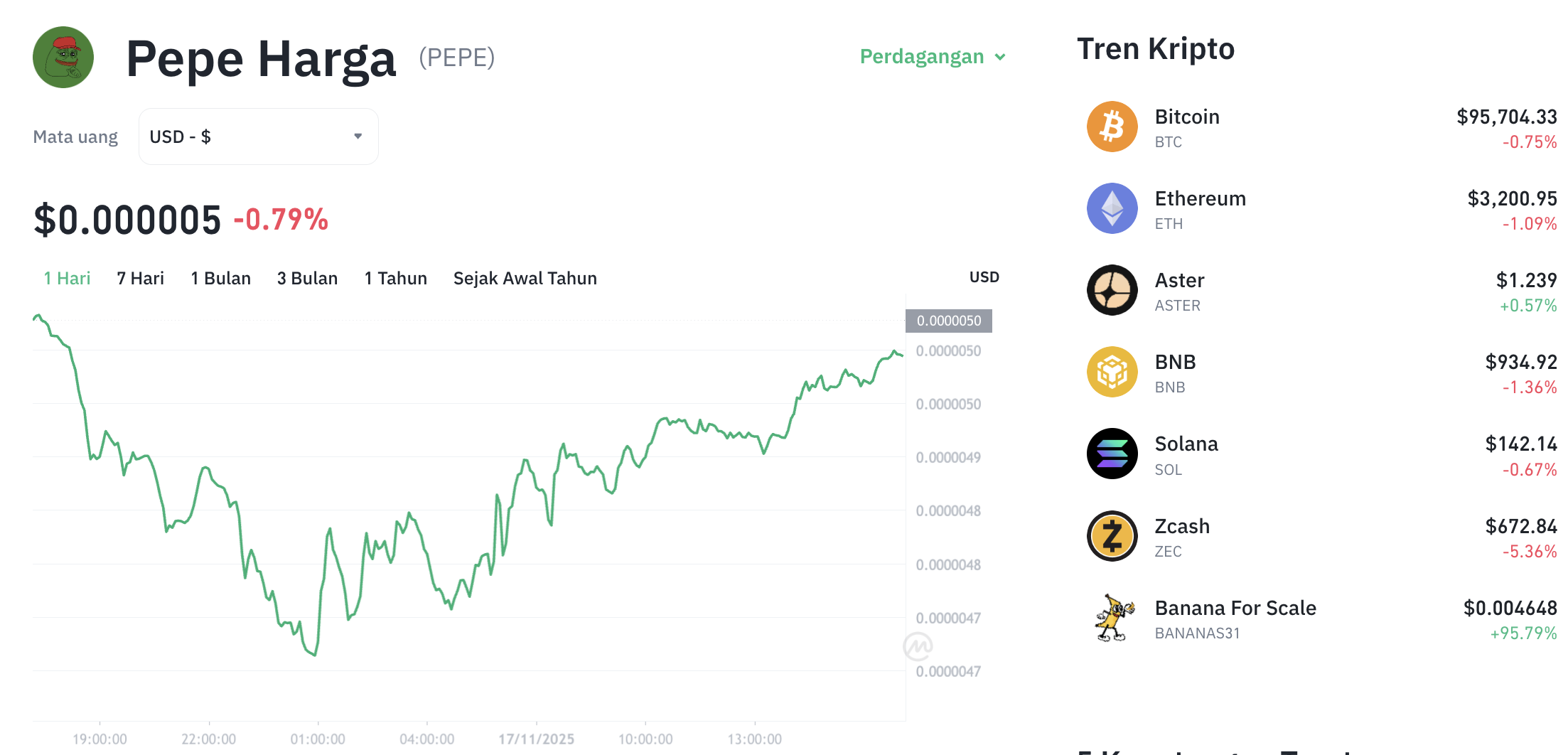Click the BNB hexagon logo
The image size is (1568, 755).
(x=1112, y=372)
